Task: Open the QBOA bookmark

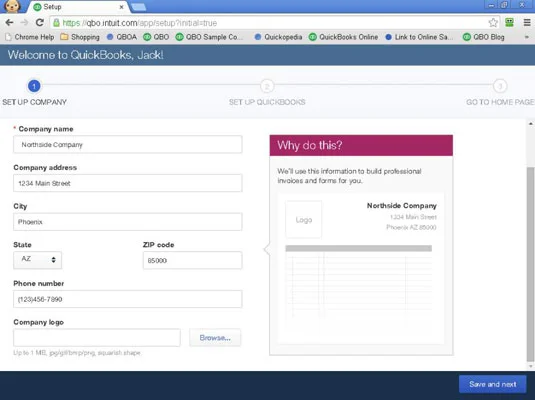Action: 122,37
